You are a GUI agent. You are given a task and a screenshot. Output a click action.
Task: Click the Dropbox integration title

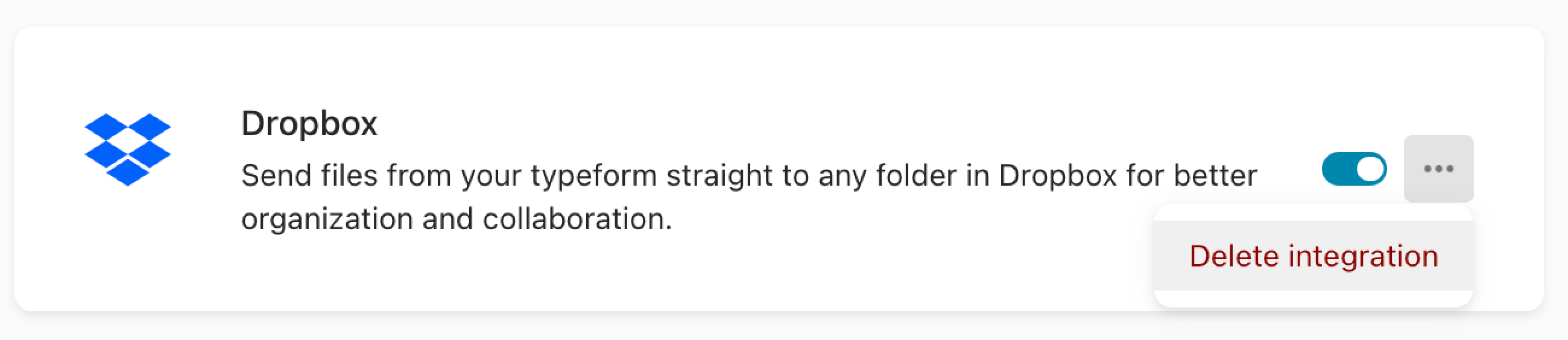click(309, 124)
